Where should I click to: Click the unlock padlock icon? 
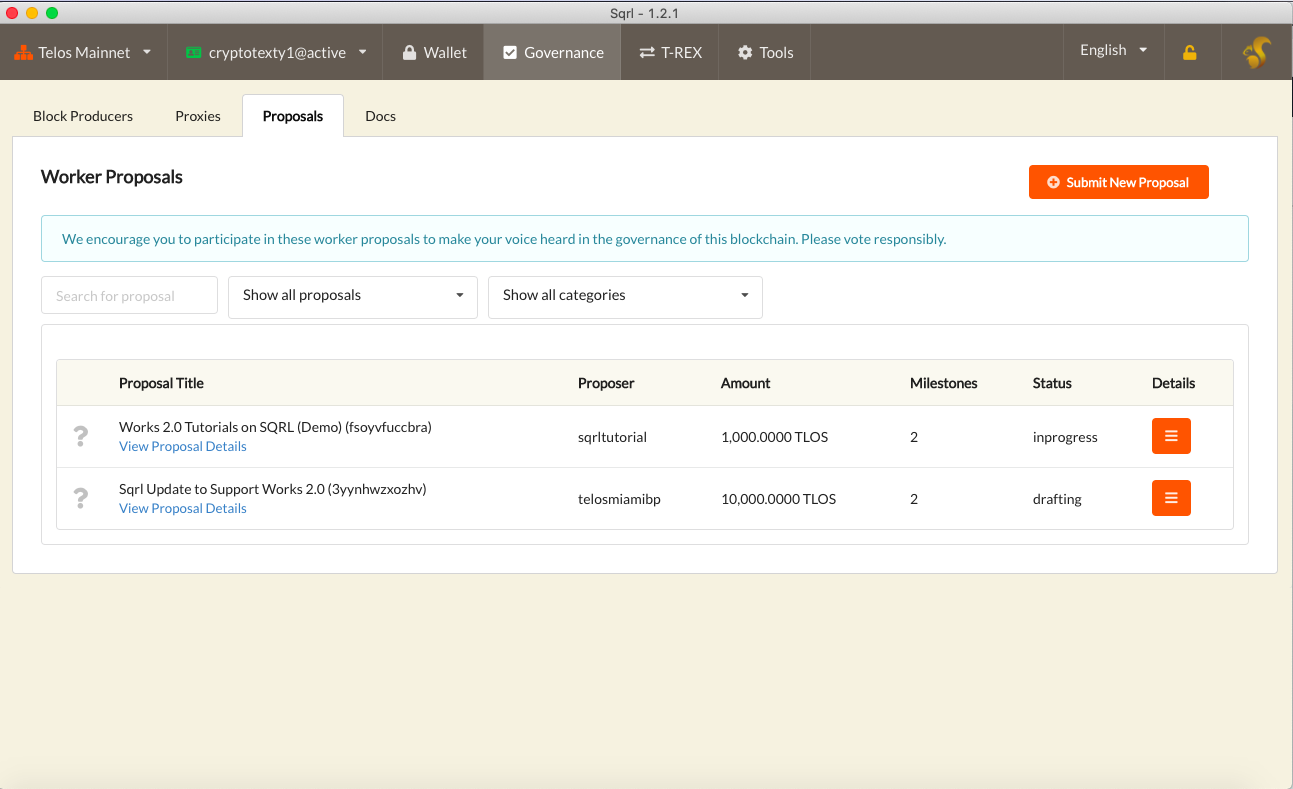pos(1189,53)
